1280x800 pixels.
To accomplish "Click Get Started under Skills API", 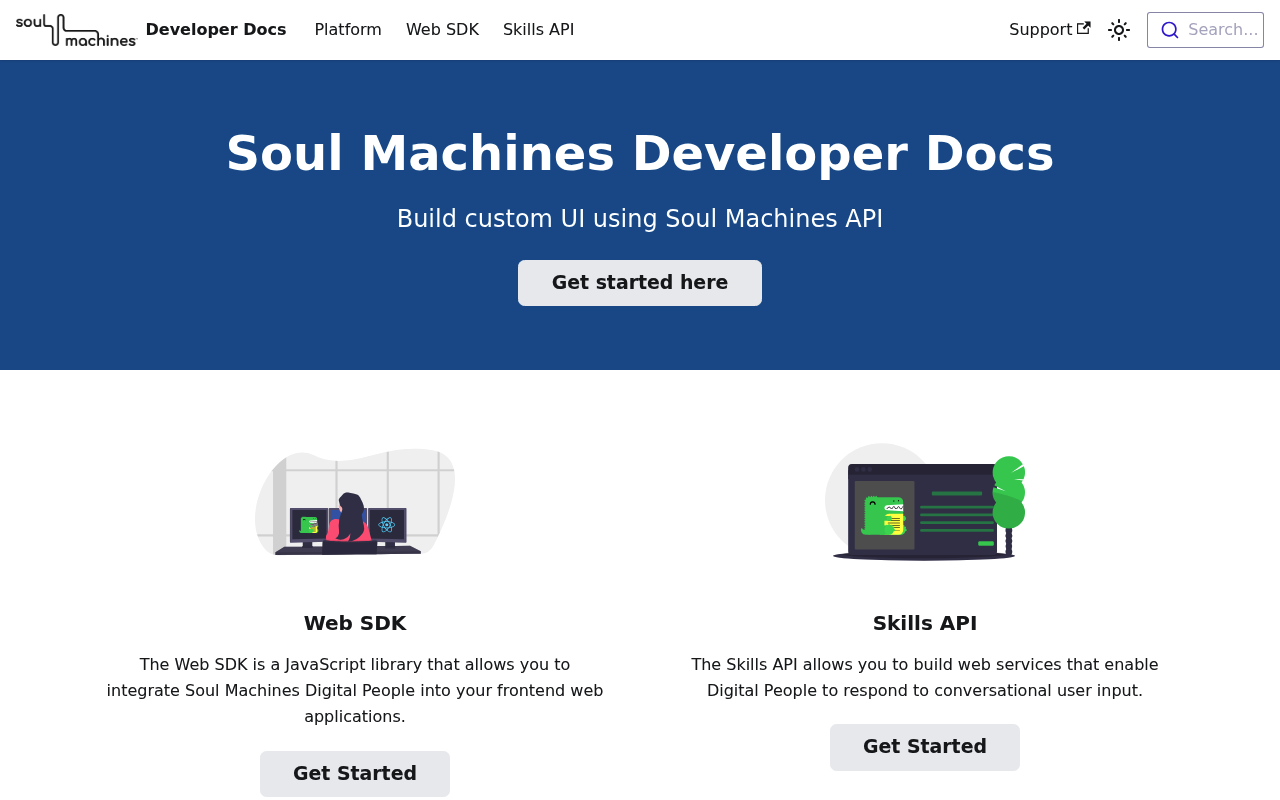I will pyautogui.click(x=925, y=747).
